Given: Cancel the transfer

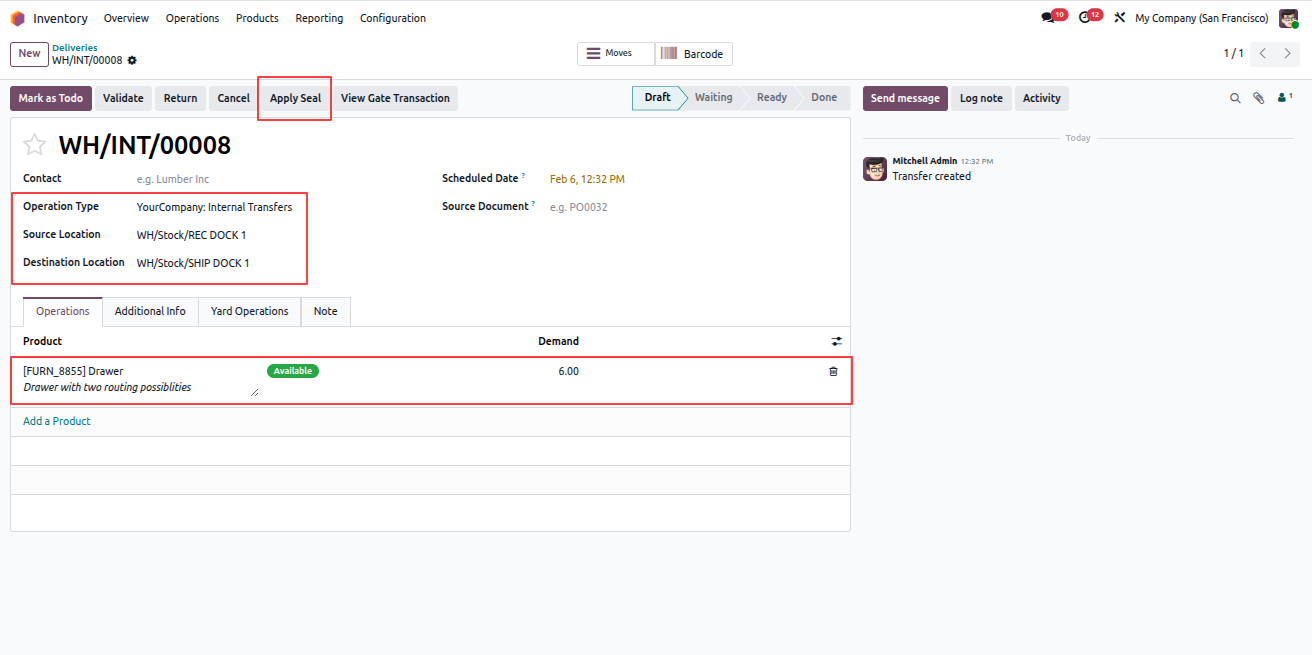Looking at the screenshot, I should tap(233, 98).
